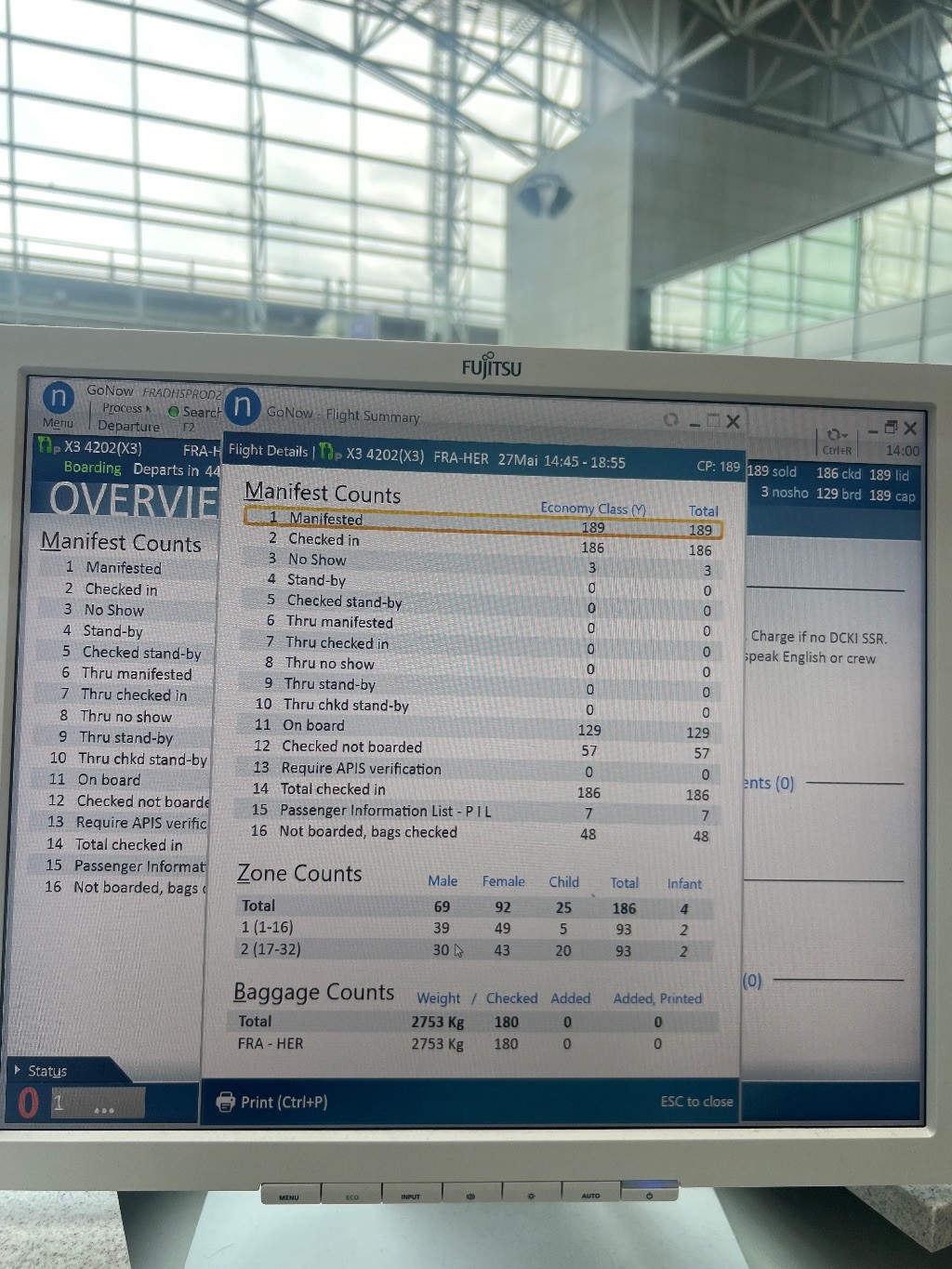Screen dimensions: 952x1269
Task: Close the Flight Summary dialog
Action: click(x=734, y=421)
